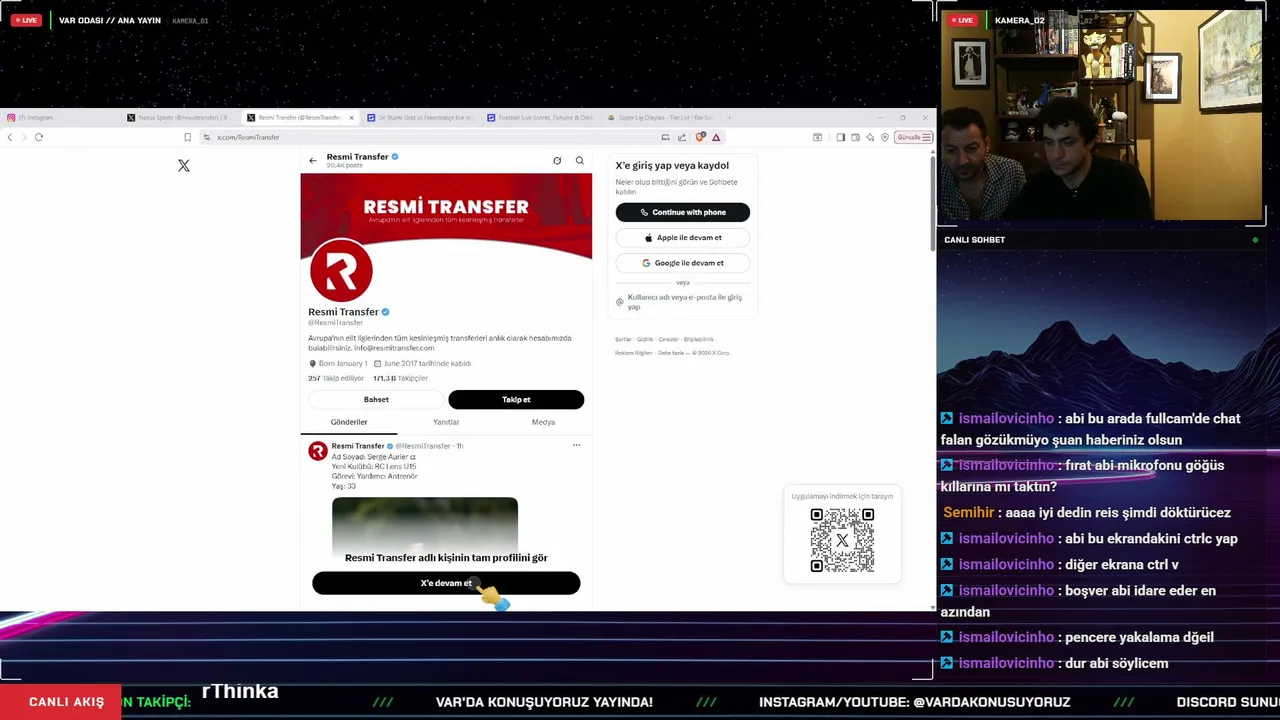Click the browser forward arrow
Viewport: 1280px width, 720px height.
click(x=24, y=137)
